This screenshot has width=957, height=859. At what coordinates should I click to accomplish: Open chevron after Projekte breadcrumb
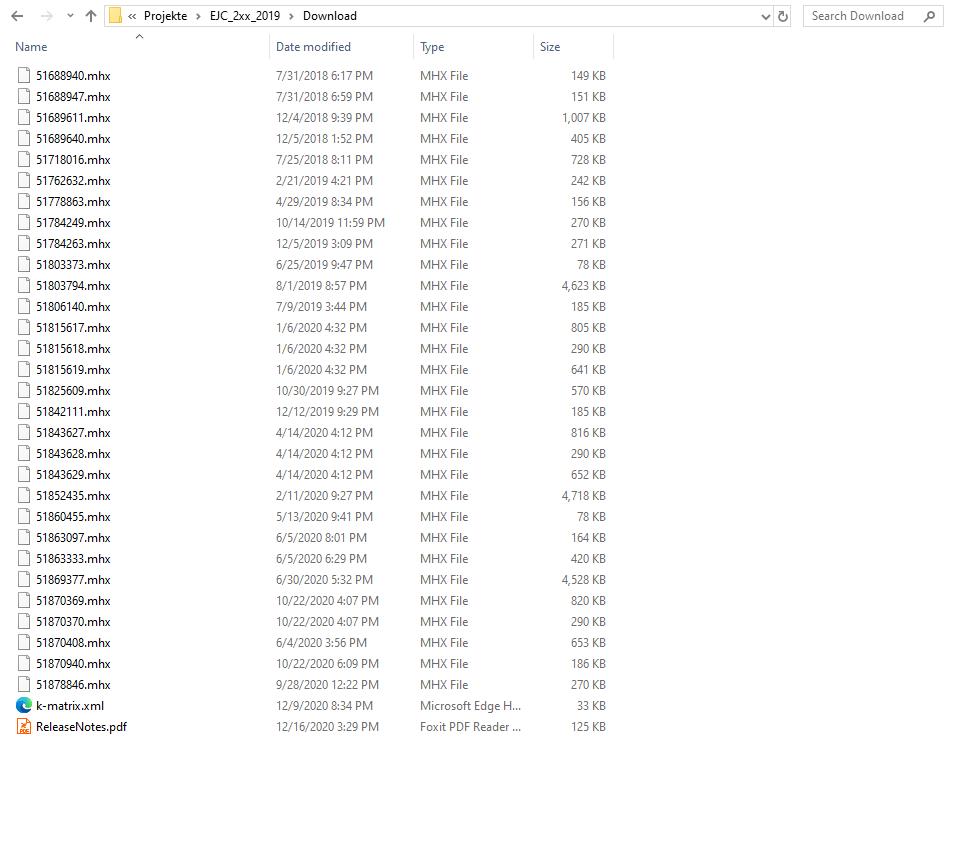coord(198,16)
